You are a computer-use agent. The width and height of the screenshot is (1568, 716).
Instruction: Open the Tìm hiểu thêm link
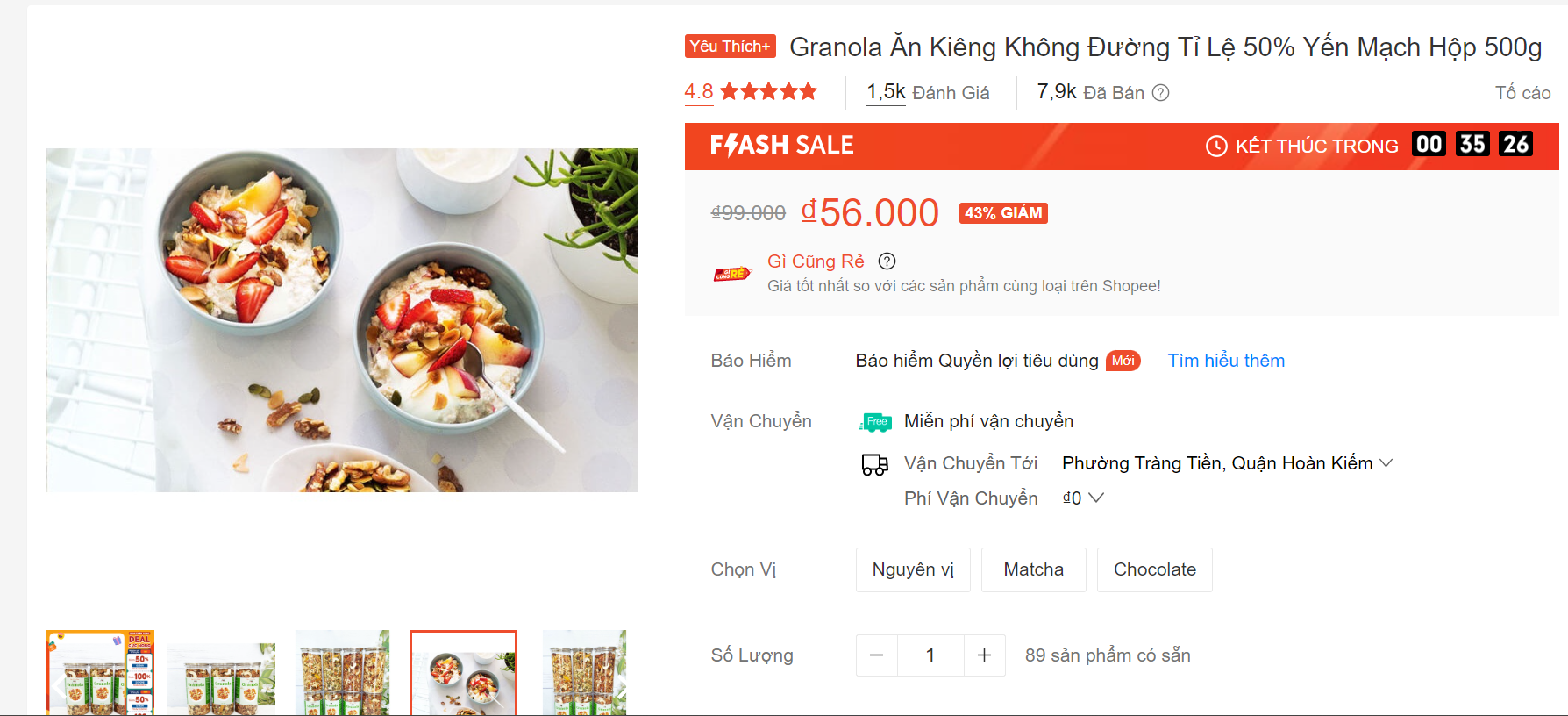point(1225,361)
